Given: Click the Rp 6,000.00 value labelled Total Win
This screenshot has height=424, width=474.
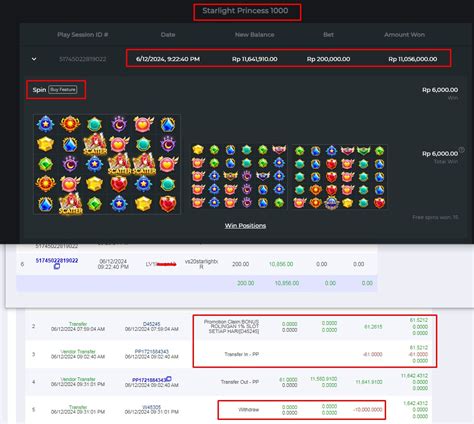Looking at the screenshot, I should [440, 154].
